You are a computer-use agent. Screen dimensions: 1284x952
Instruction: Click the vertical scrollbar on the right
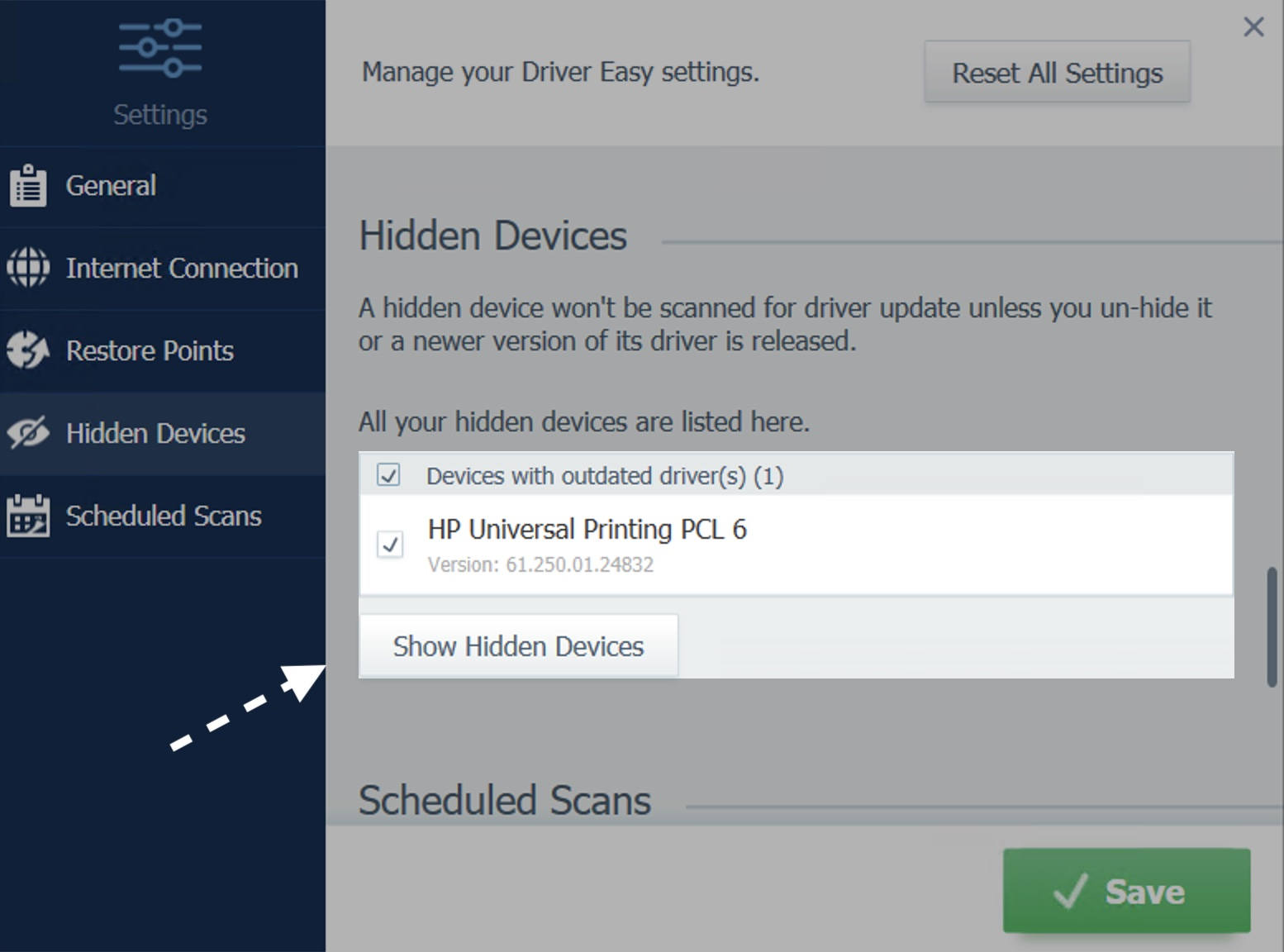click(1271, 624)
